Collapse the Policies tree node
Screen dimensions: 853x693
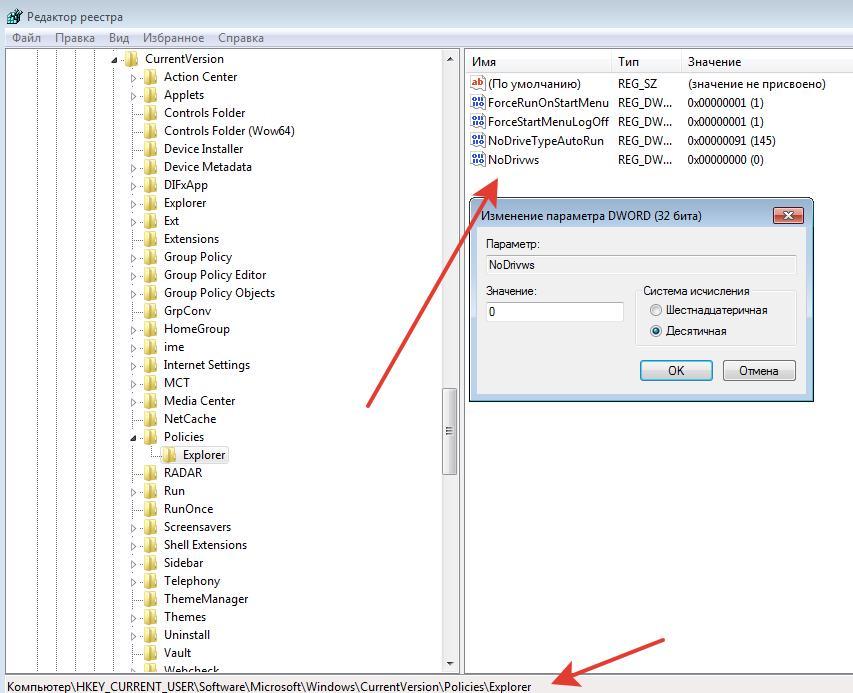[133, 437]
